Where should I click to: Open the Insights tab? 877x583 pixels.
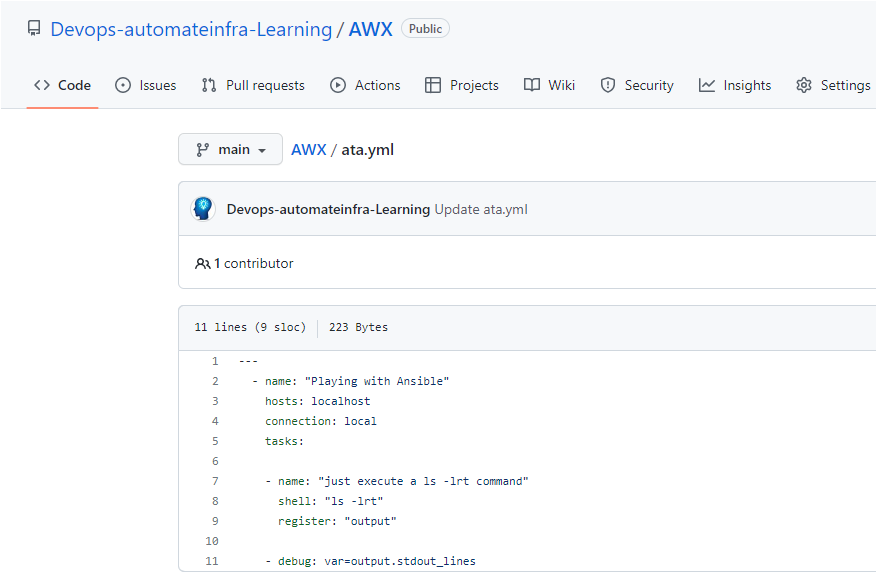(x=735, y=85)
